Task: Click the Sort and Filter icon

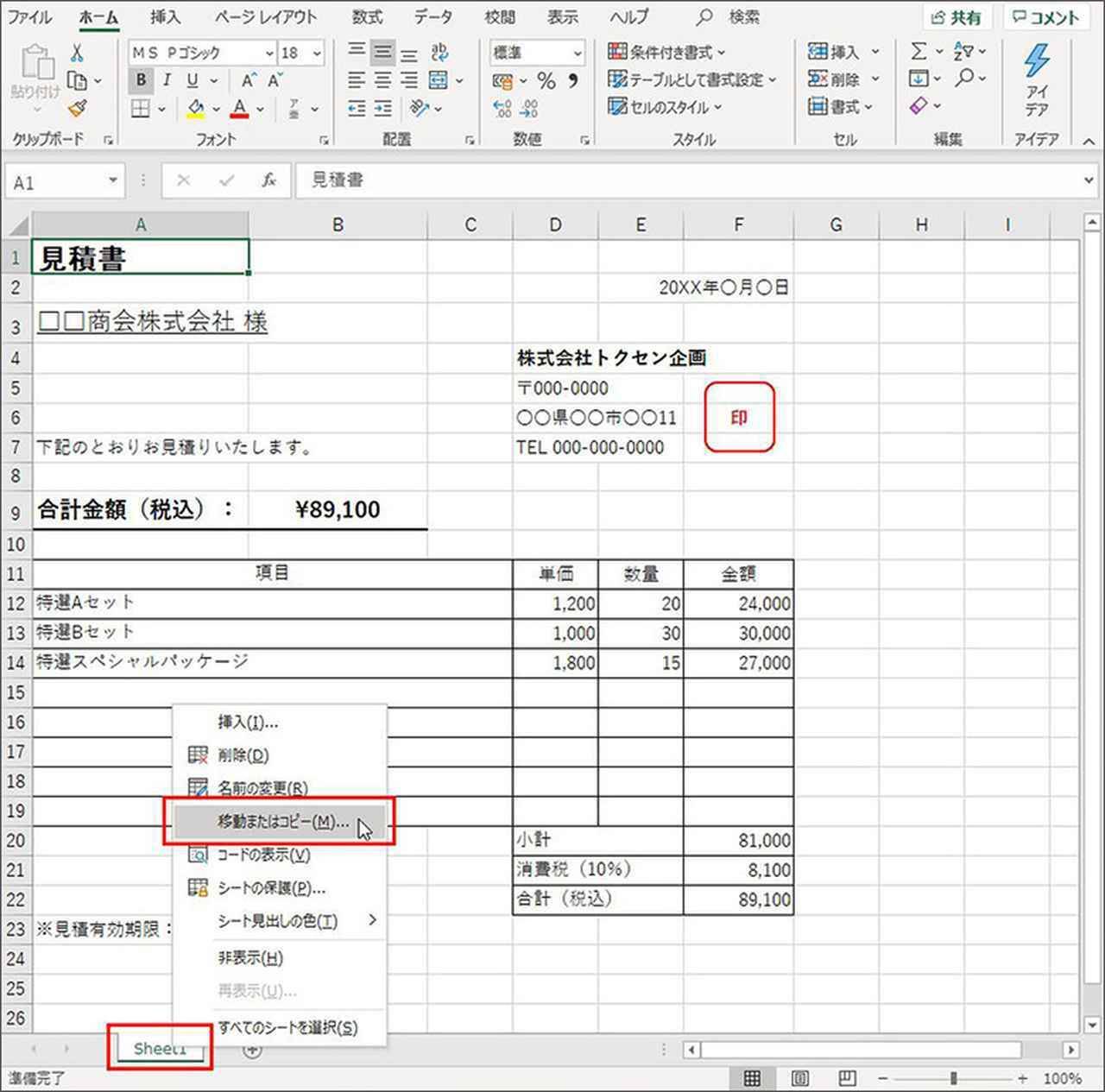Action: point(964,52)
